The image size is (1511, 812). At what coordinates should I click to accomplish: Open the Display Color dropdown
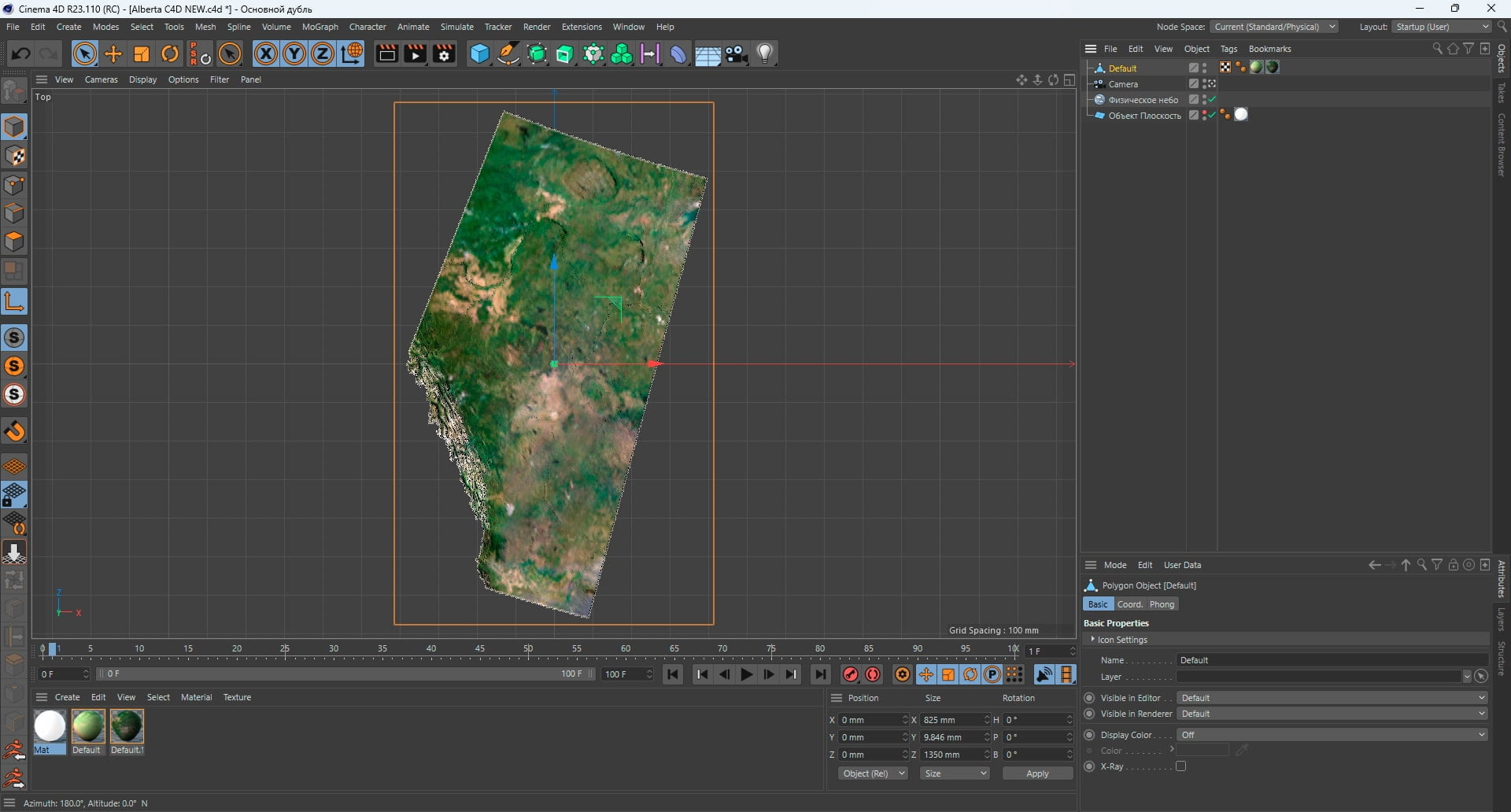[x=1333, y=735]
